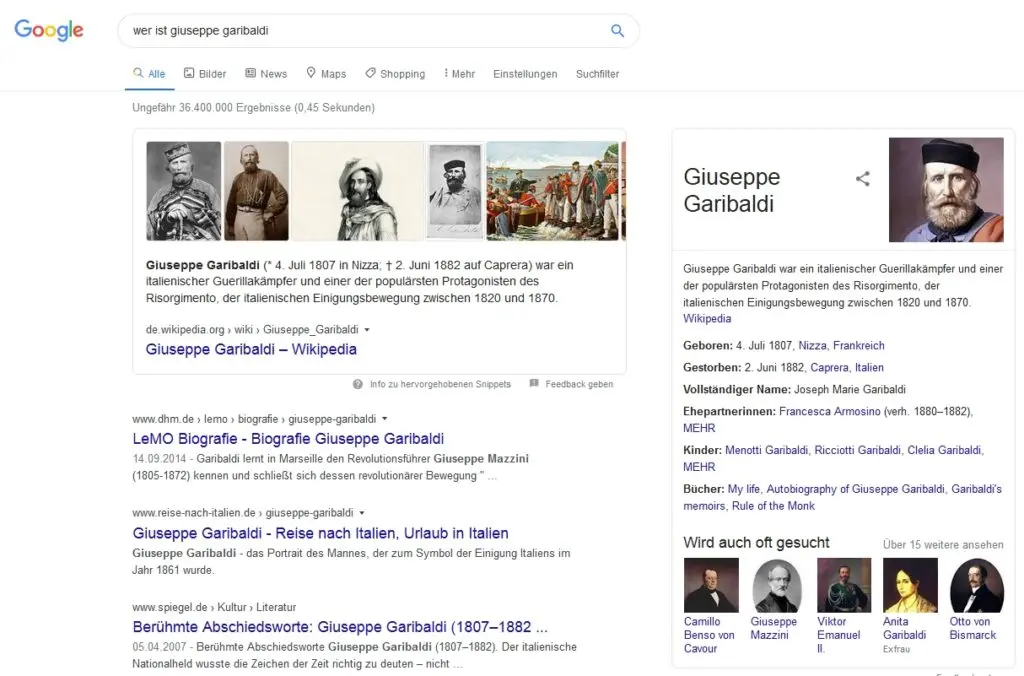This screenshot has width=1024, height=676.
Task: Click the feedback flag icon
Action: click(x=534, y=383)
